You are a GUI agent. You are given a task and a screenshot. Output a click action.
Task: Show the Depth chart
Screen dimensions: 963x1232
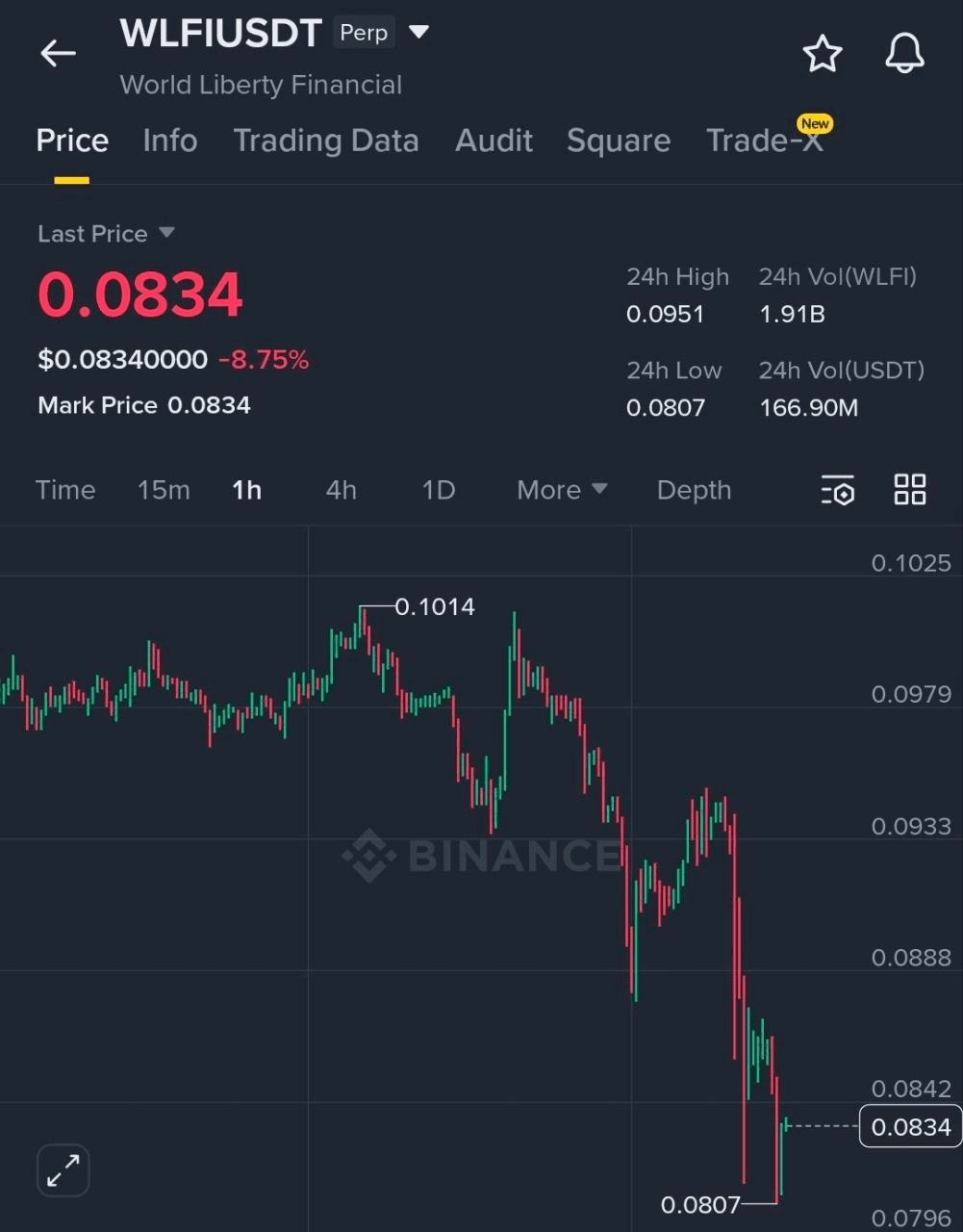(694, 490)
